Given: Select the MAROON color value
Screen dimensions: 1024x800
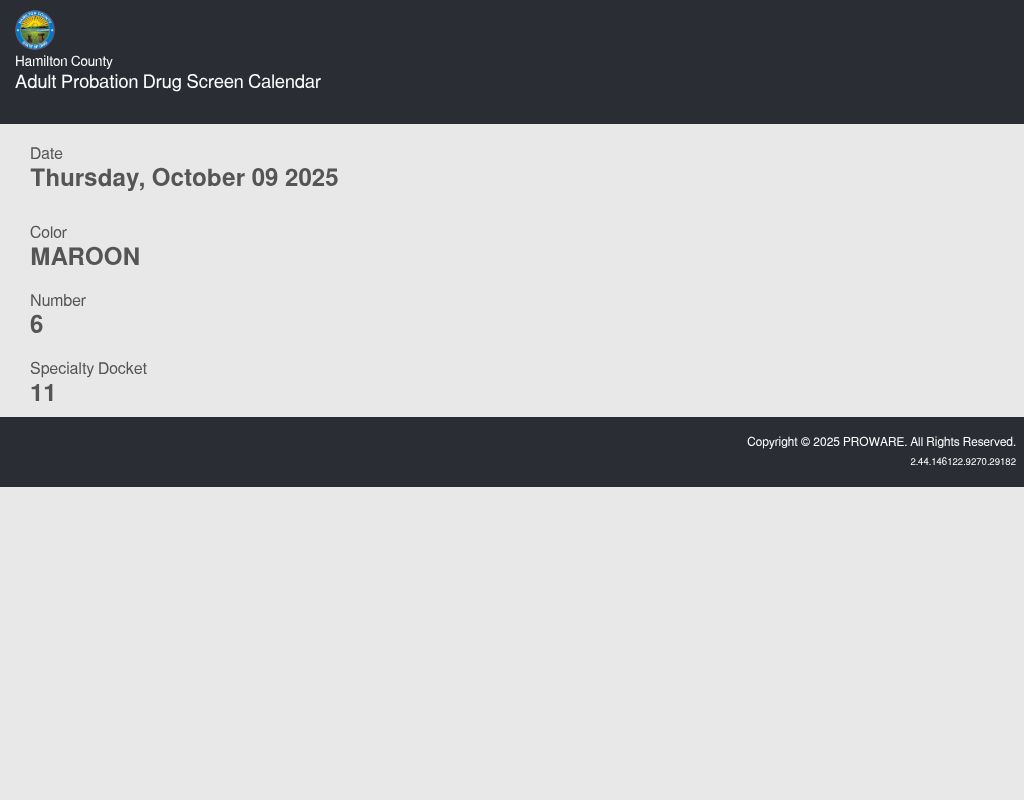Looking at the screenshot, I should [x=85, y=257].
